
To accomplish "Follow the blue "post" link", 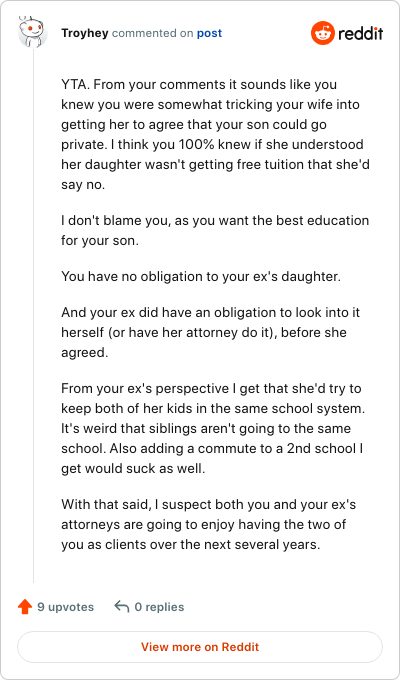I will 209,33.
